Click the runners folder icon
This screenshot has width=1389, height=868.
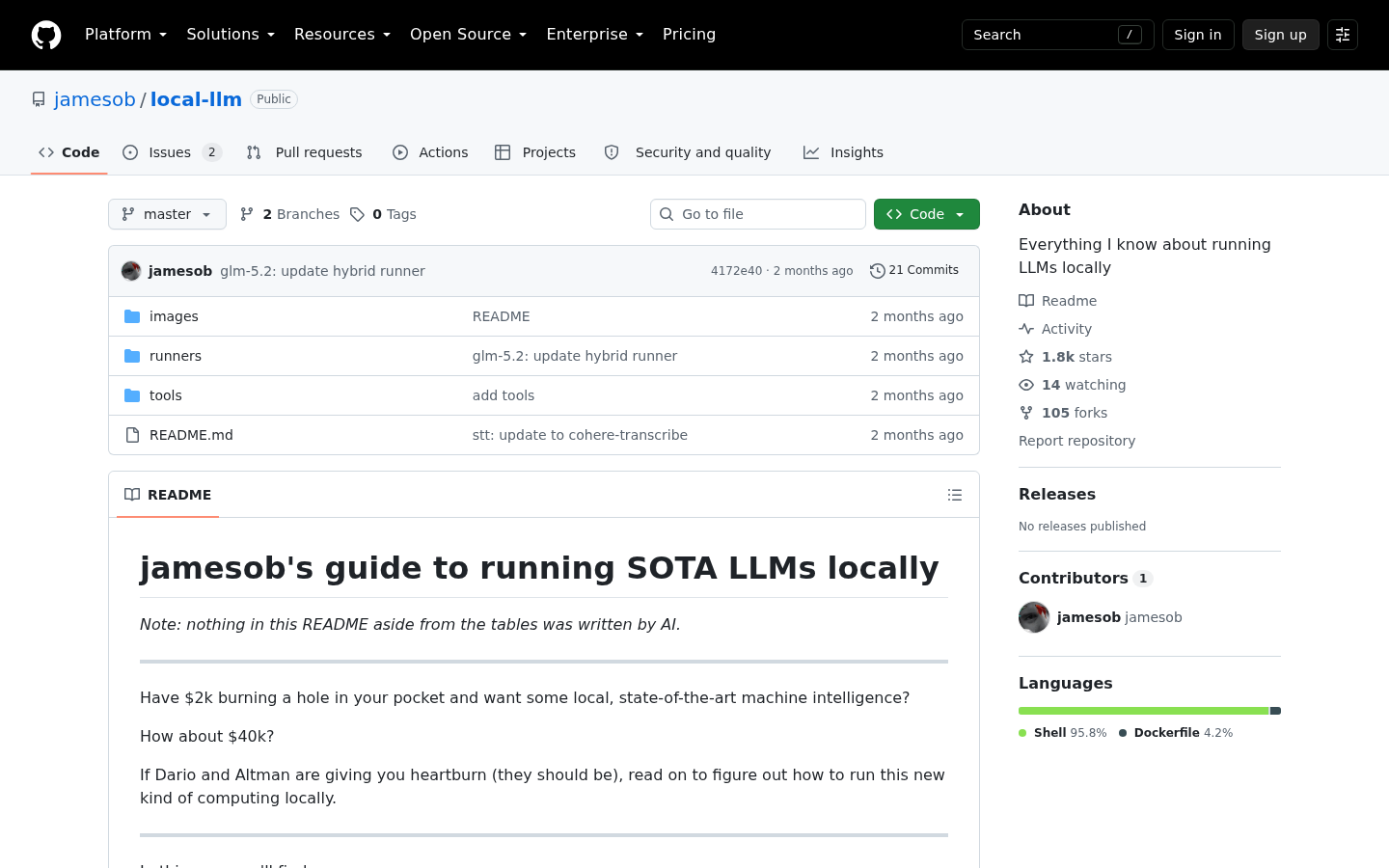(x=132, y=356)
